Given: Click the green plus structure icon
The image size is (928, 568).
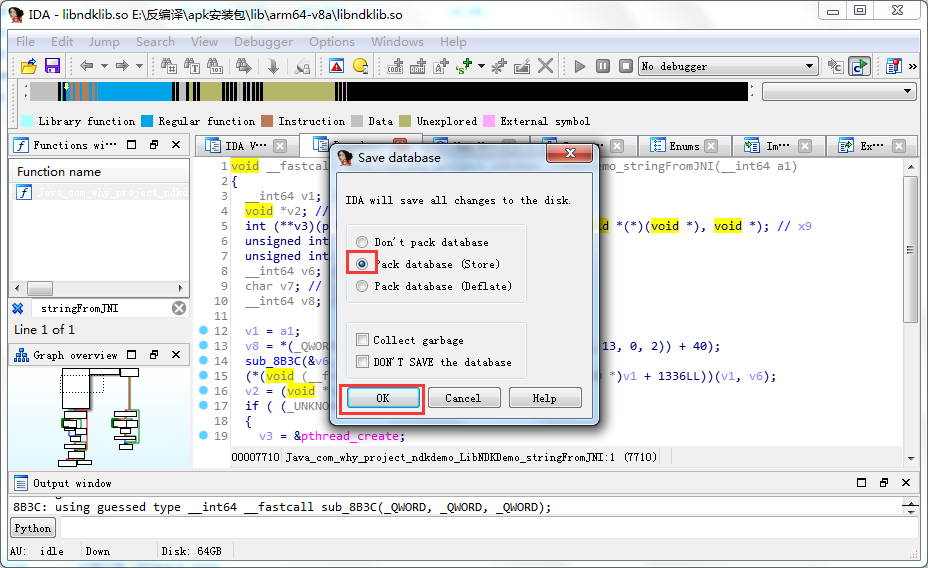Looking at the screenshot, I should point(464,66).
